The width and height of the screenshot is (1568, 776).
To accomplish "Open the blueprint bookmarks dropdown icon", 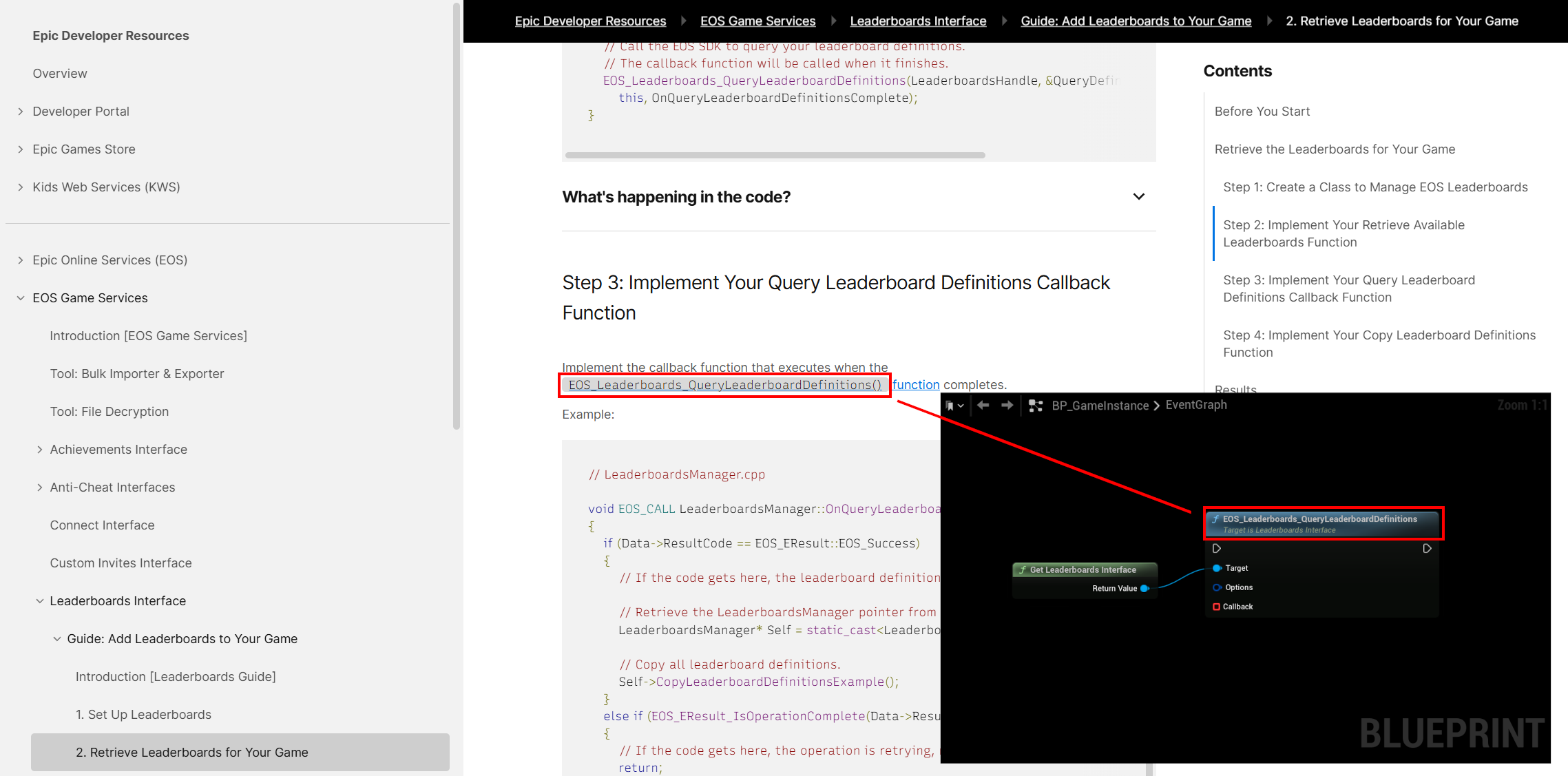I will [x=954, y=406].
